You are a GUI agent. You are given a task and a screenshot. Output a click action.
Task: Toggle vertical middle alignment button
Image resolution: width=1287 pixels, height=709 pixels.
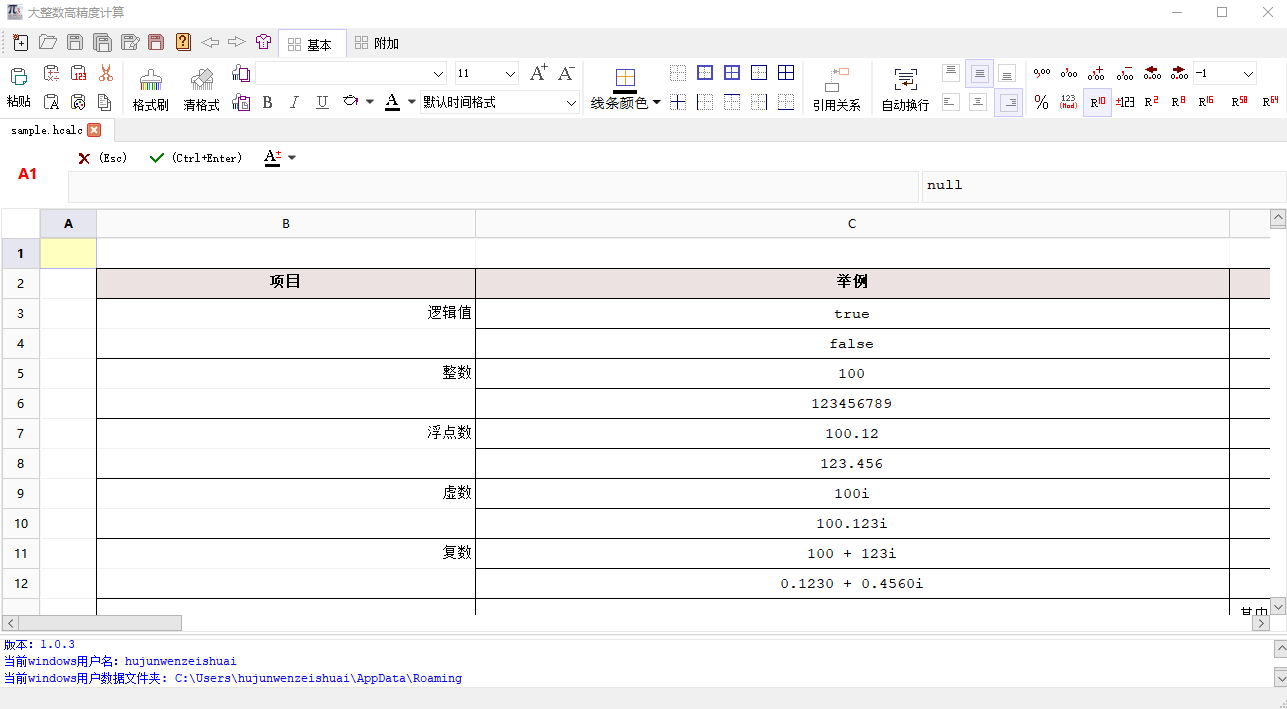[979, 73]
